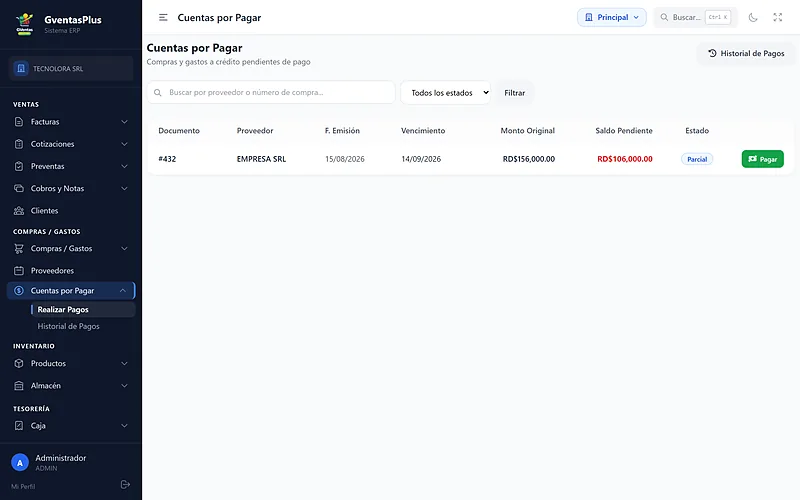The image size is (800, 500).
Task: Focus the Buscar global search field
Action: (695, 17)
